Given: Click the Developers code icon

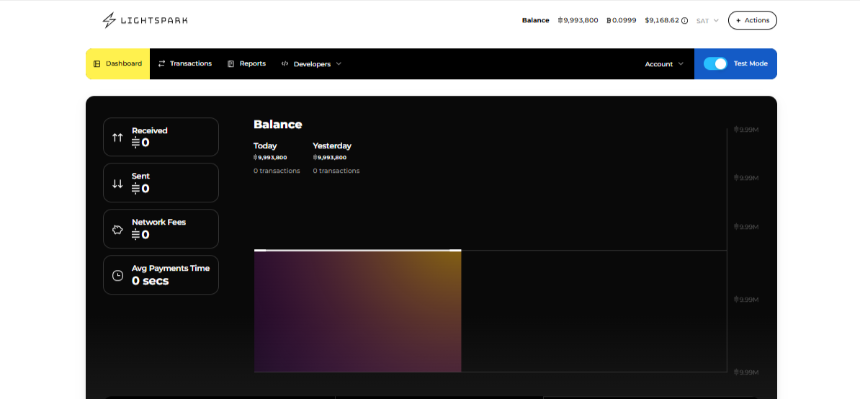Looking at the screenshot, I should [x=285, y=64].
